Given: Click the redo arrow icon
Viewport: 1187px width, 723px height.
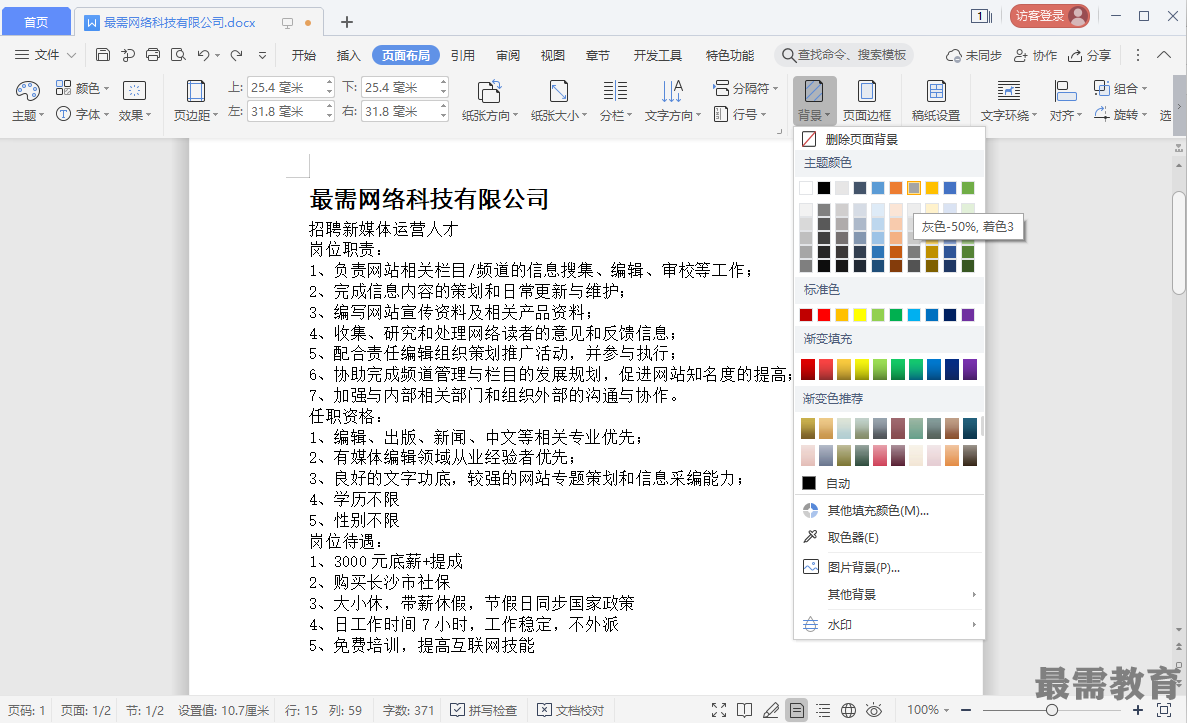Looking at the screenshot, I should 236,55.
